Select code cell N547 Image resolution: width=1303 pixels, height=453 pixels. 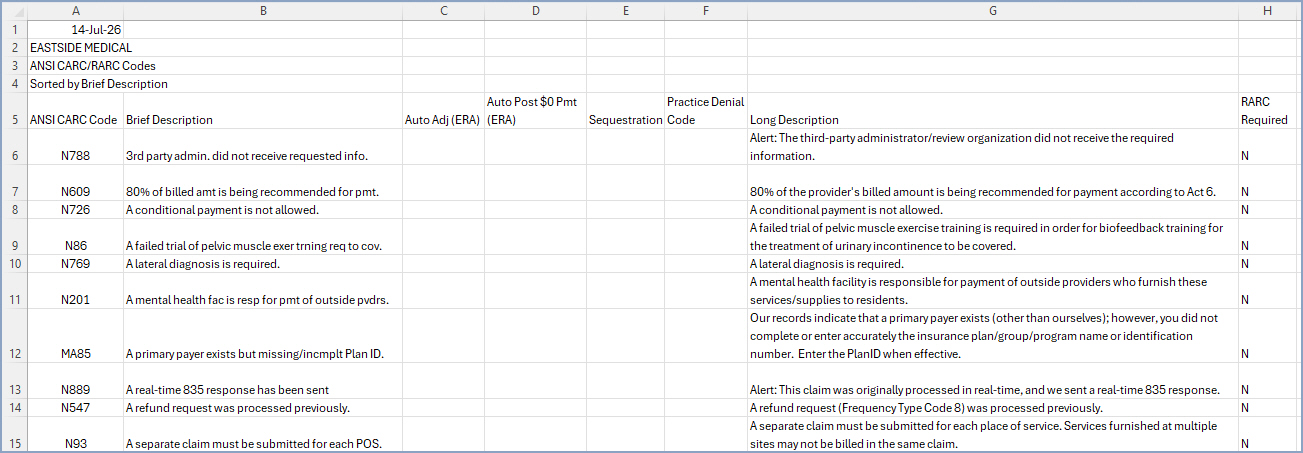coord(76,408)
